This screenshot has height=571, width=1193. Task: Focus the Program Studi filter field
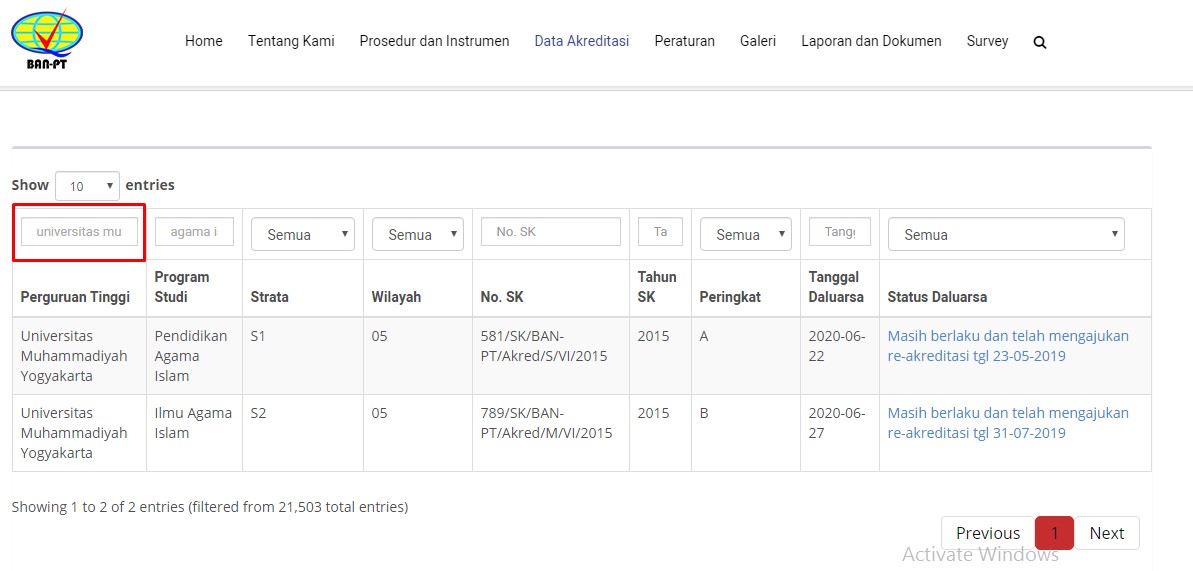(x=194, y=231)
